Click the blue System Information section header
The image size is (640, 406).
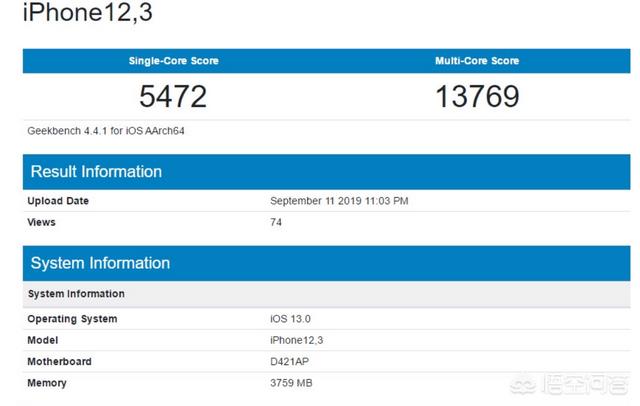click(327, 263)
